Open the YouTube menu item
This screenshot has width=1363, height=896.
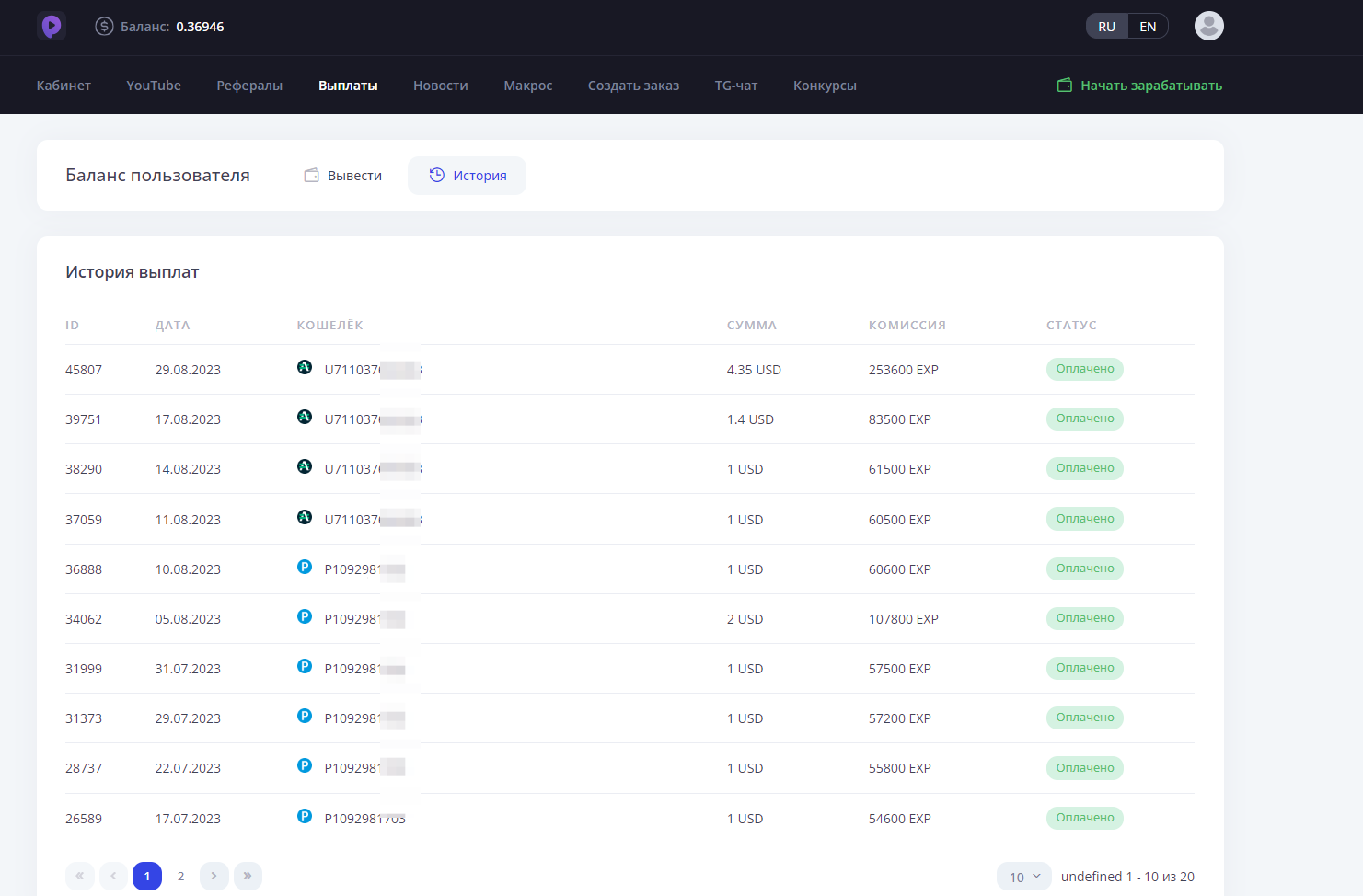coord(154,86)
